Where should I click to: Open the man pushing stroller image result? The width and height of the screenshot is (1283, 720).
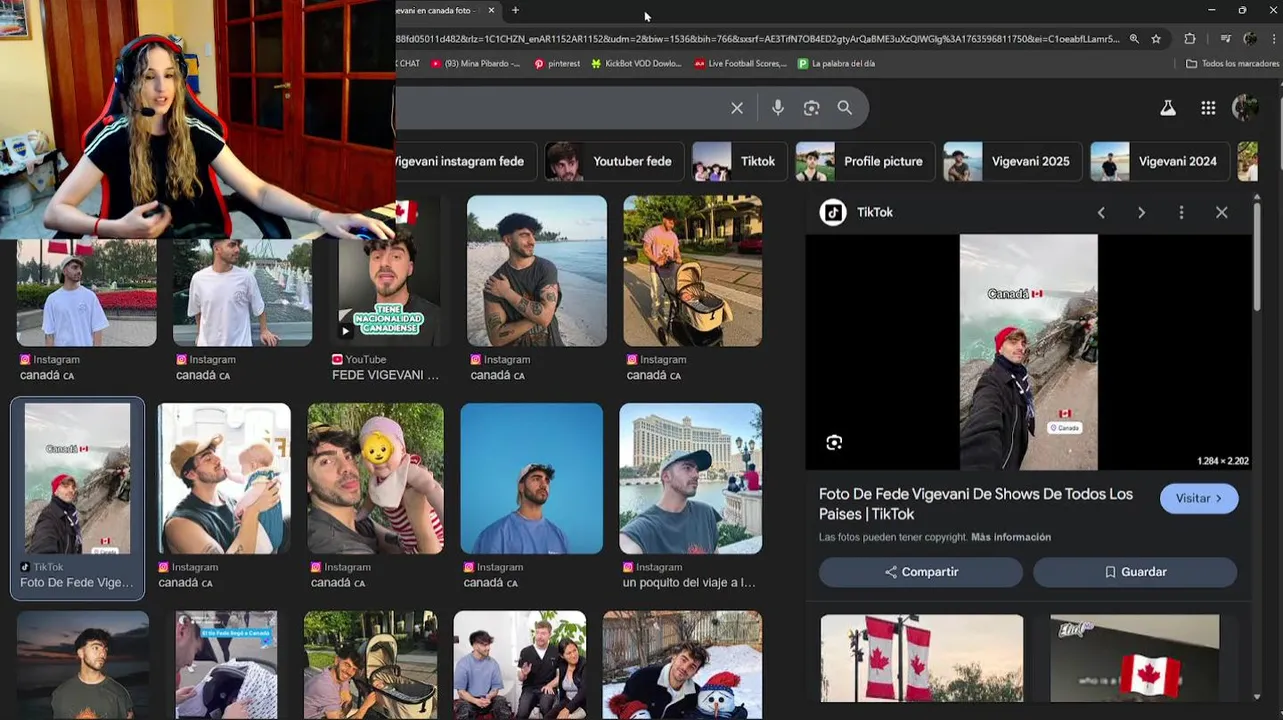(692, 271)
